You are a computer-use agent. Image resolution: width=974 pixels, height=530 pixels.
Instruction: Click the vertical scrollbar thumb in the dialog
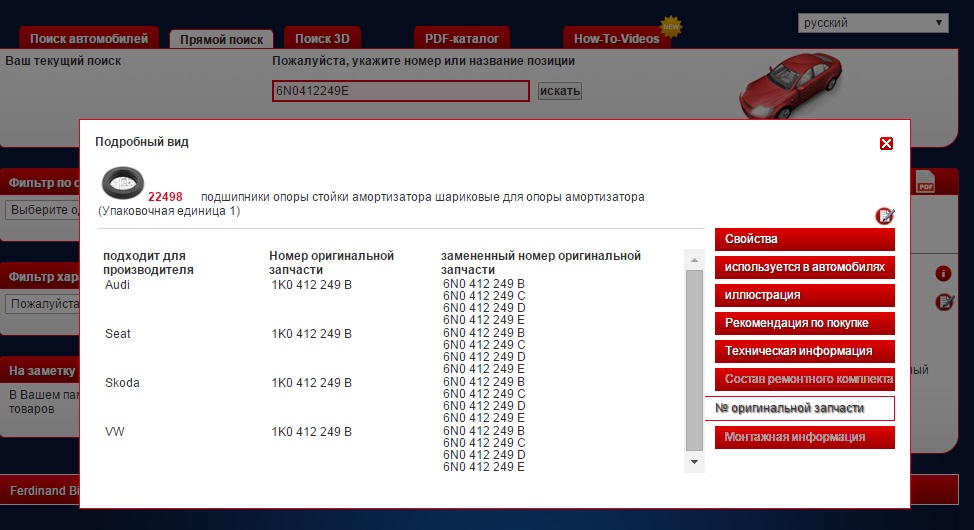pyautogui.click(x=694, y=360)
